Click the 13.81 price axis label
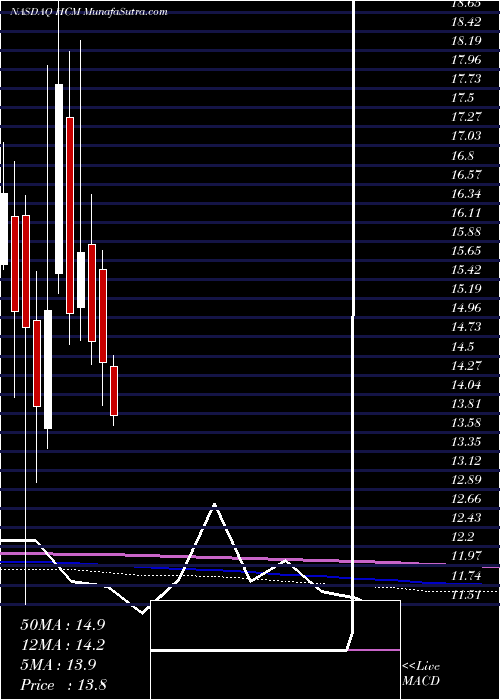500x700 pixels. [x=466, y=404]
